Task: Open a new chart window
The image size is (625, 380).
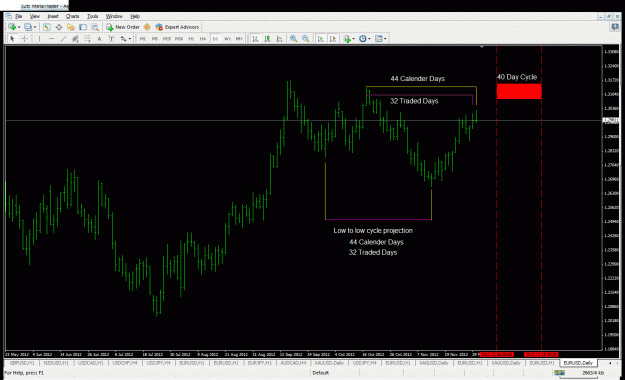Action: click(x=12, y=27)
